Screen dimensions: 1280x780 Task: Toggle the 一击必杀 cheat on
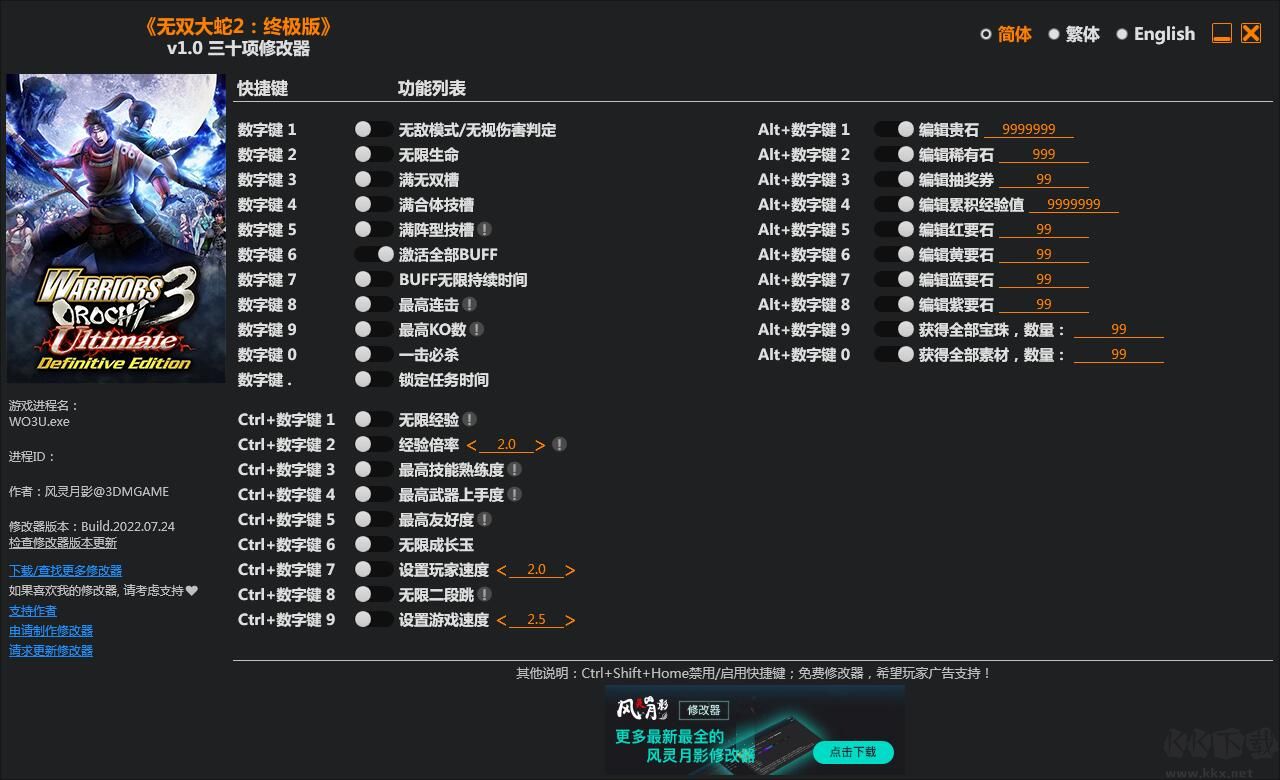point(372,354)
